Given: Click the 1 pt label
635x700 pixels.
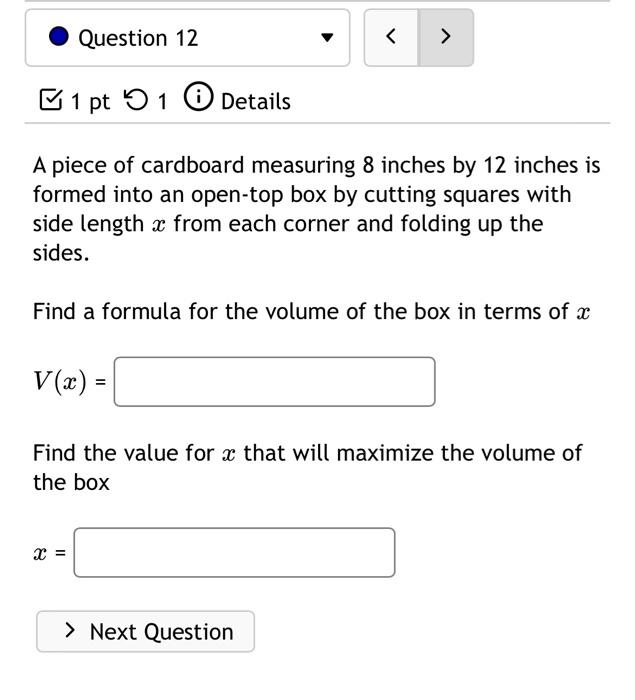Looking at the screenshot, I should point(90,102).
